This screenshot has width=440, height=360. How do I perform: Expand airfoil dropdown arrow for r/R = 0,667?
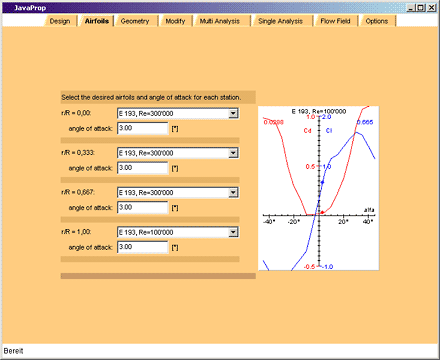click(233, 192)
